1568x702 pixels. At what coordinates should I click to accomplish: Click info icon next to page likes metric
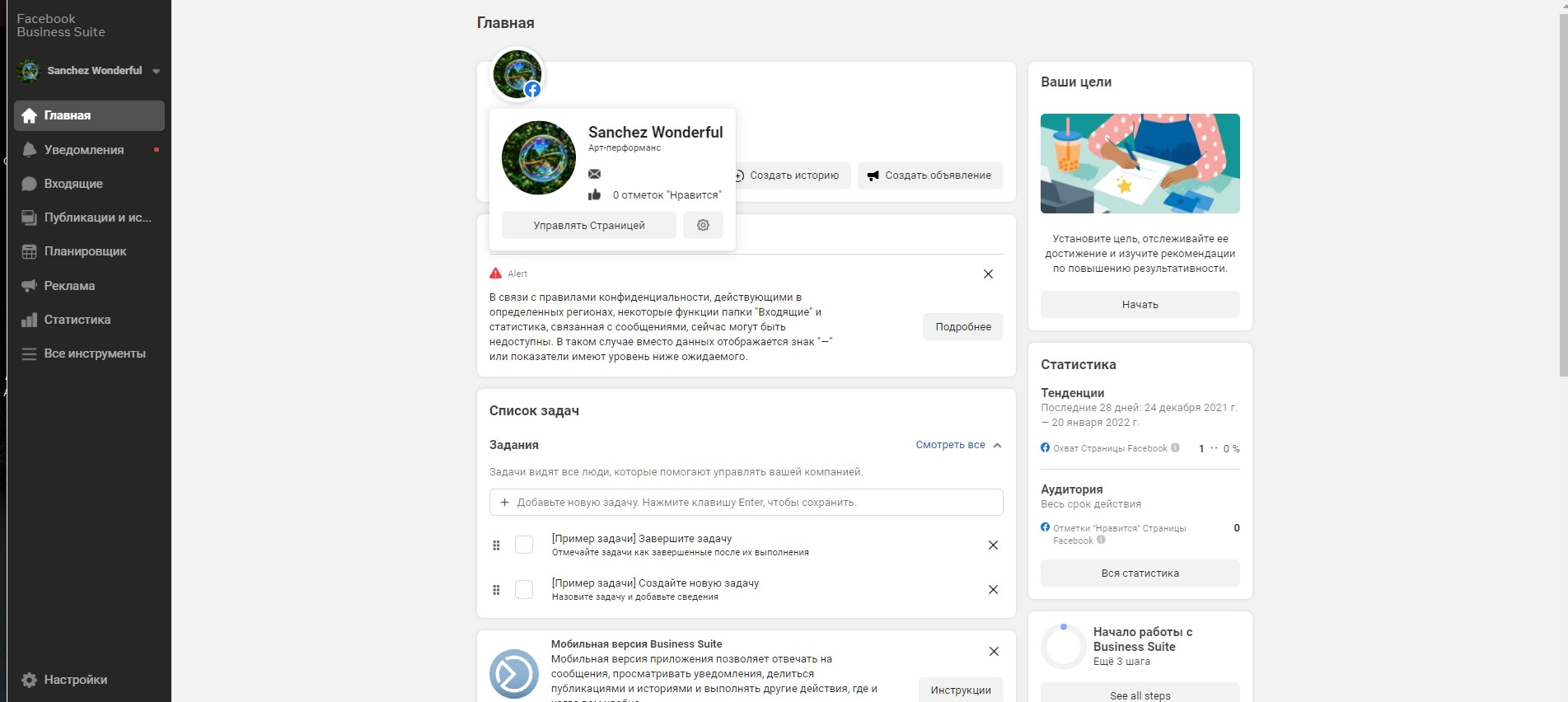pyautogui.click(x=1101, y=540)
